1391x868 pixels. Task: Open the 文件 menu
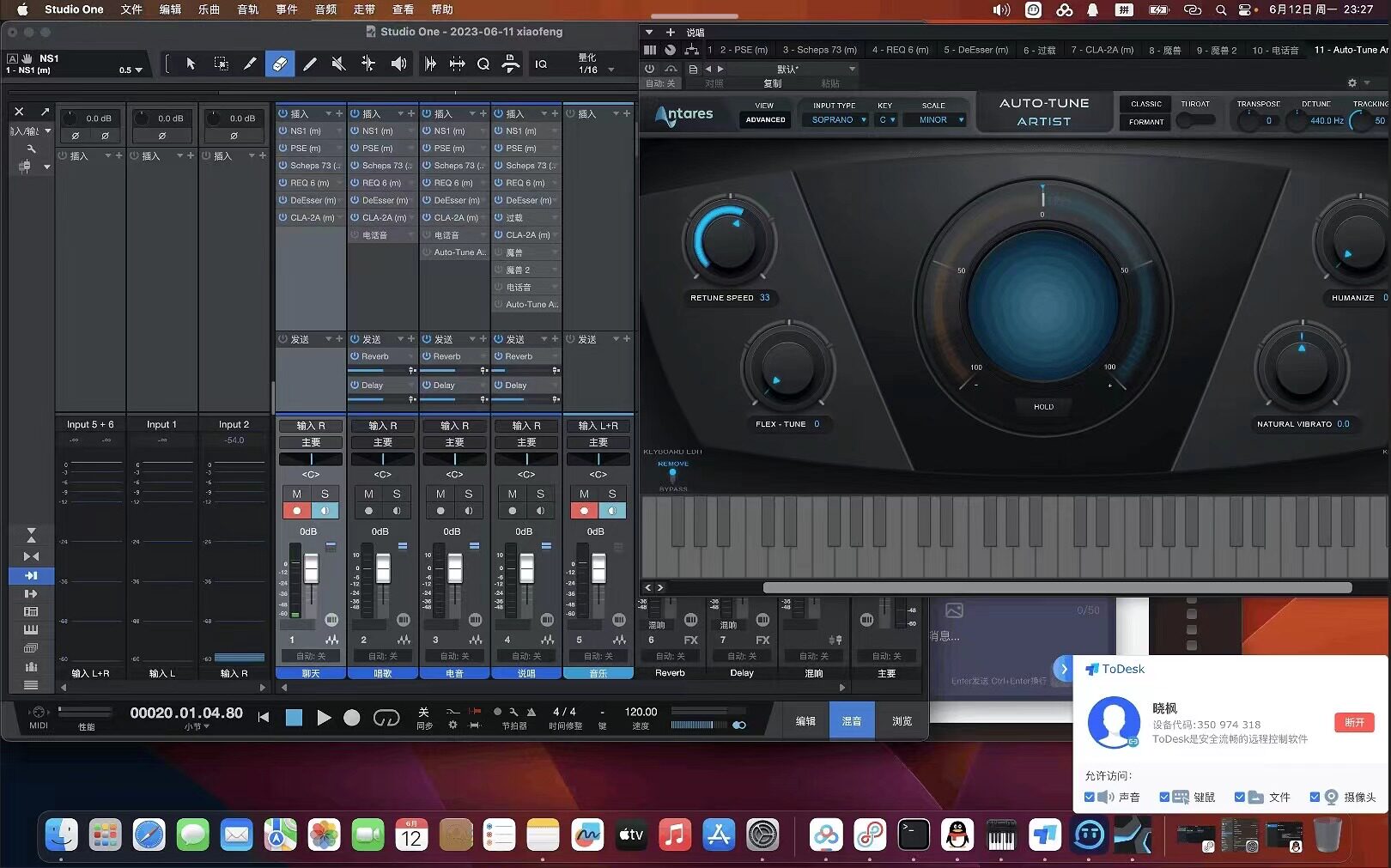(131, 9)
